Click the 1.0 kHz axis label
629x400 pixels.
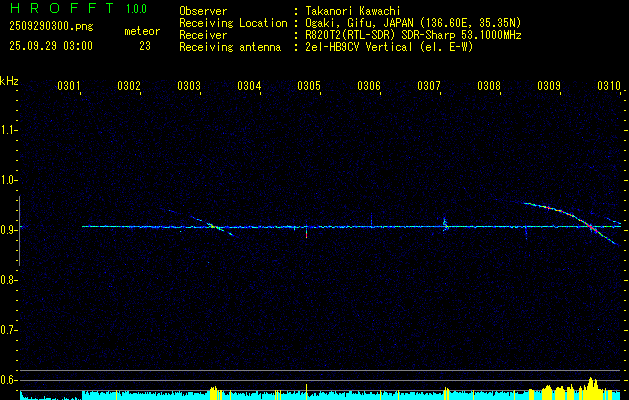tap(8, 180)
